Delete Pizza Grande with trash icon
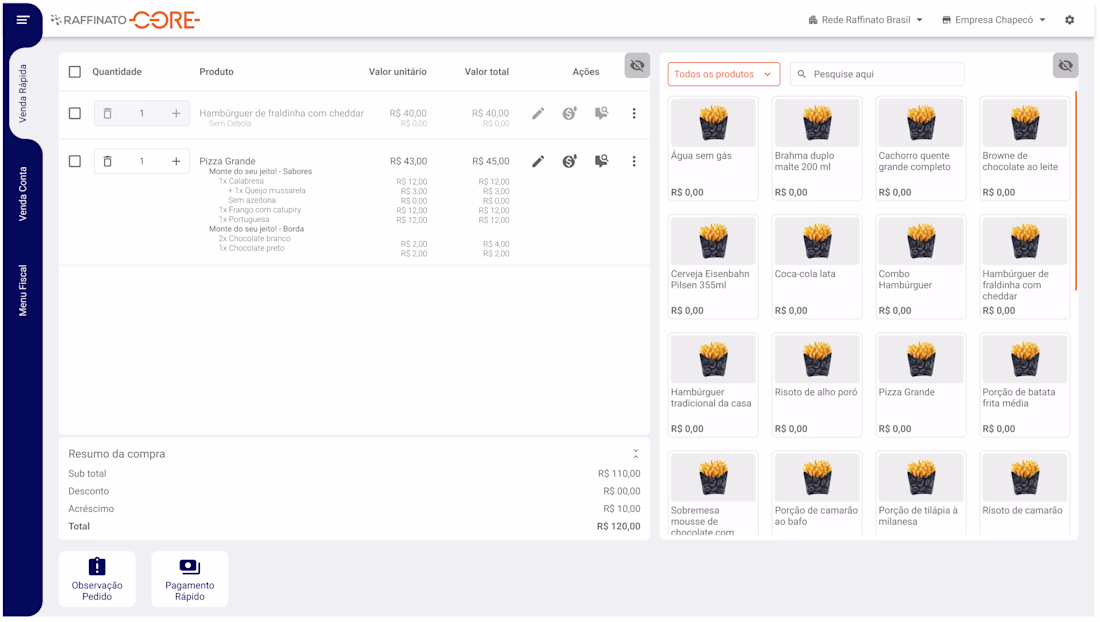This screenshot has height=622, width=1100. (x=107, y=161)
